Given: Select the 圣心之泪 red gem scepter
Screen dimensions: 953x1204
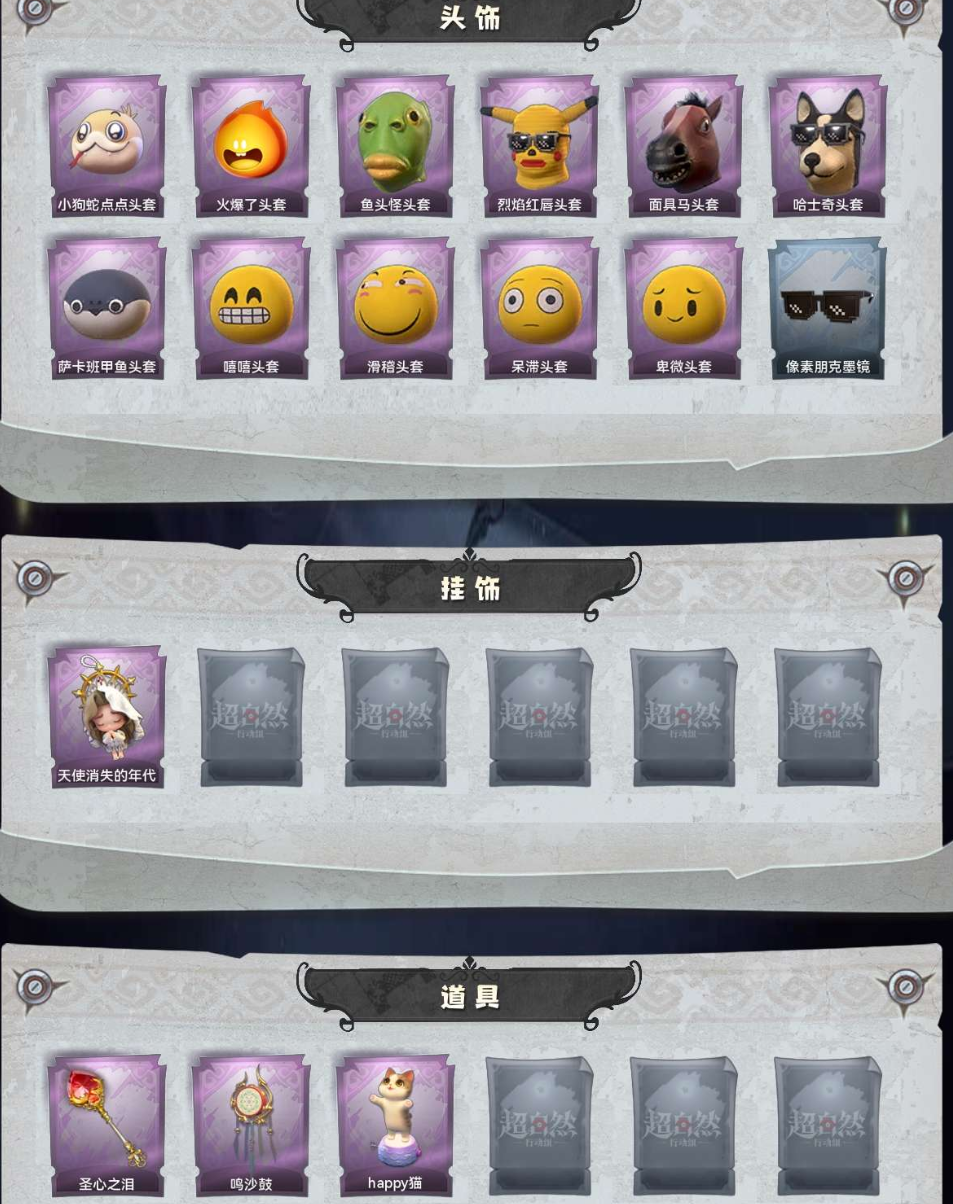Looking at the screenshot, I should pyautogui.click(x=107, y=1127).
